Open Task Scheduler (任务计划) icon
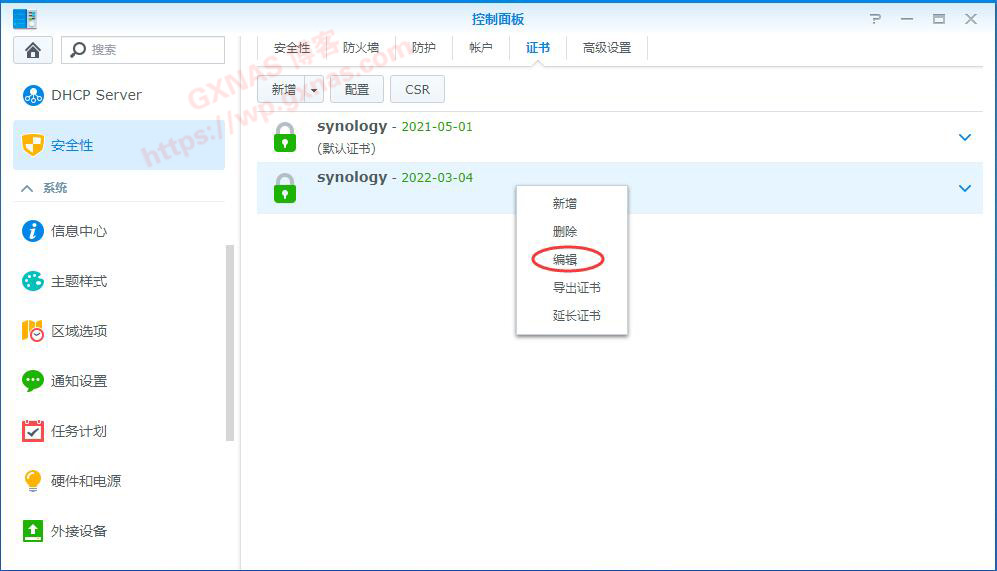Image resolution: width=997 pixels, height=571 pixels. tap(33, 431)
